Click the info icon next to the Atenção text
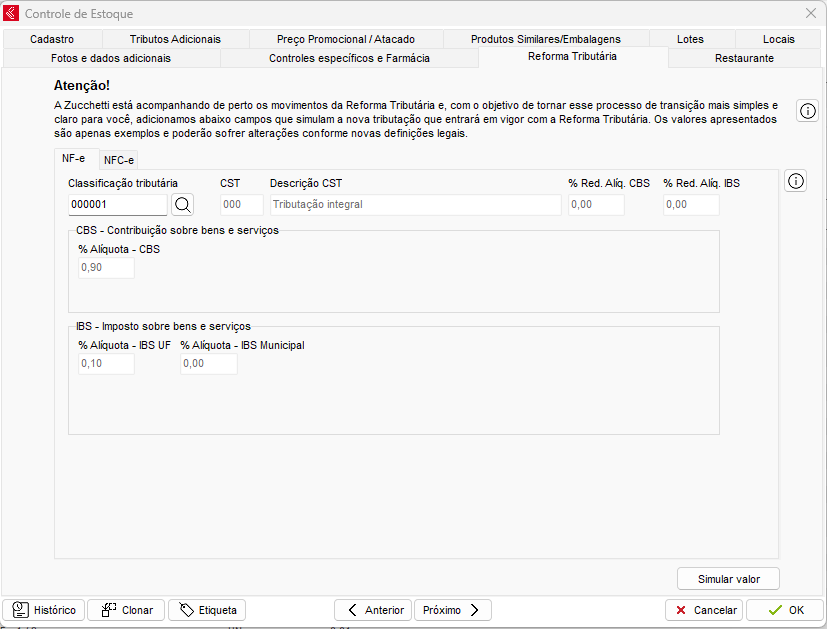 pos(807,111)
